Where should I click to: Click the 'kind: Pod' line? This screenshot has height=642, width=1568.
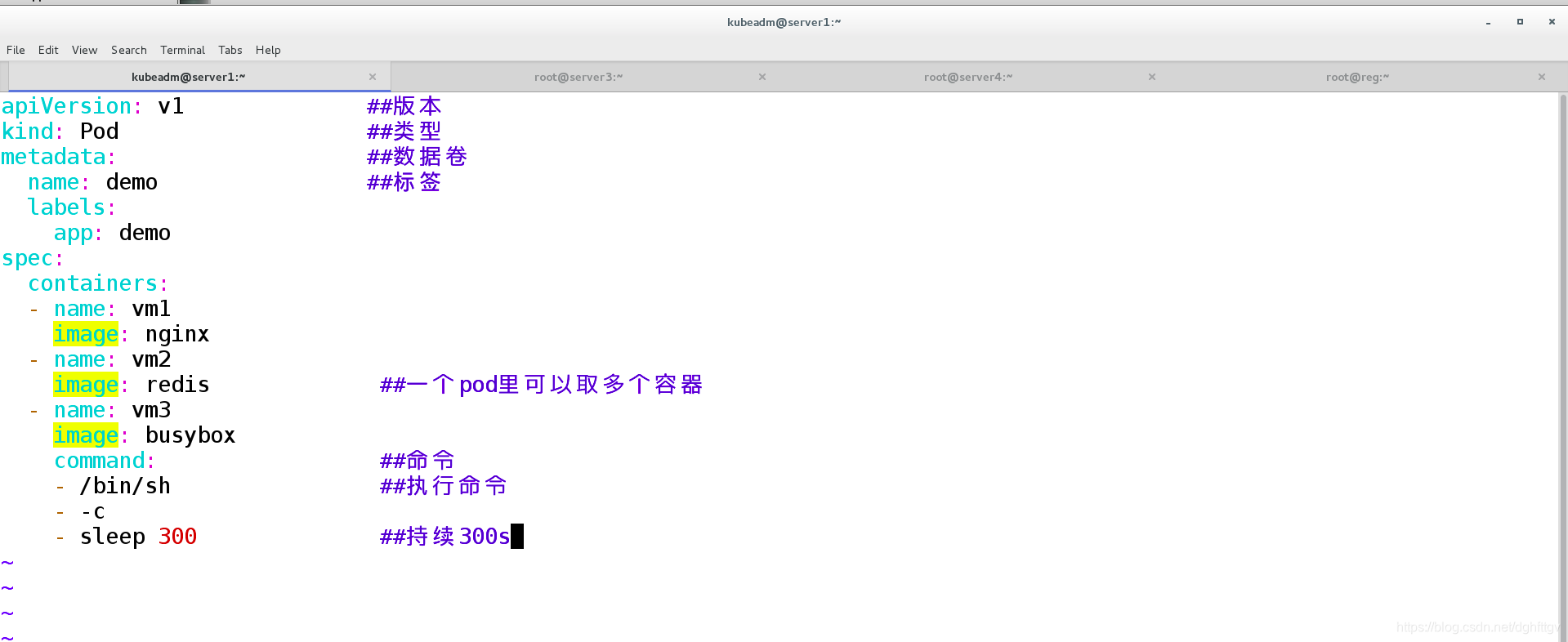60,132
